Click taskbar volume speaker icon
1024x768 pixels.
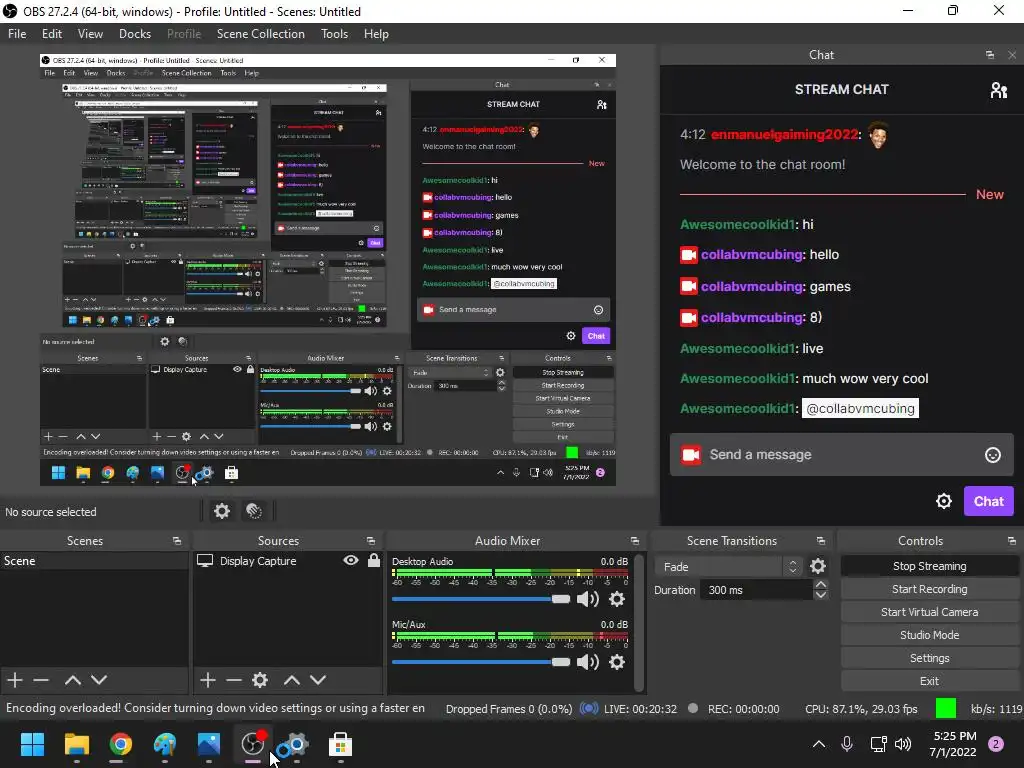[x=903, y=744]
